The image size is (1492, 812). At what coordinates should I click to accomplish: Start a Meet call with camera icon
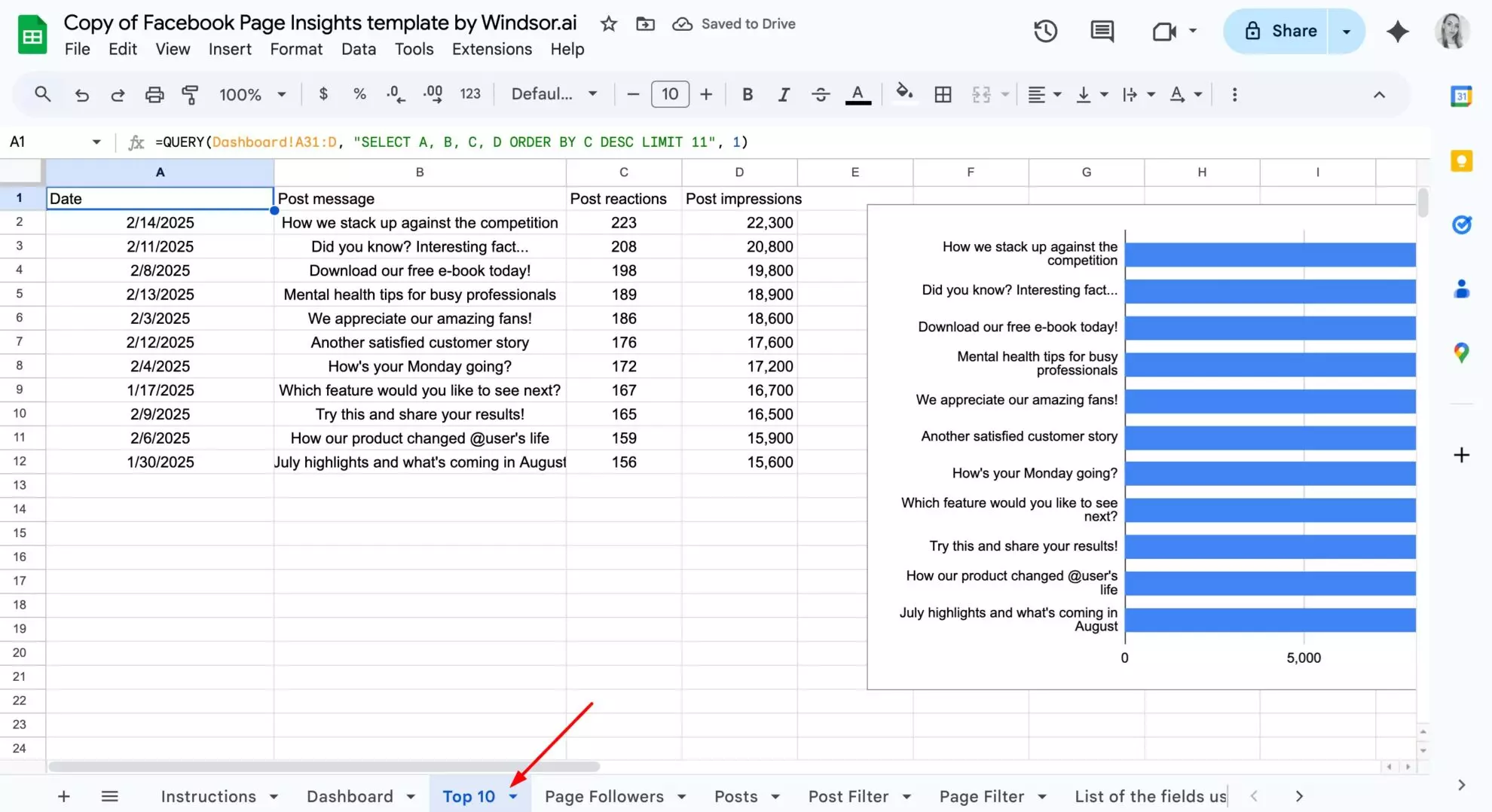(x=1163, y=31)
